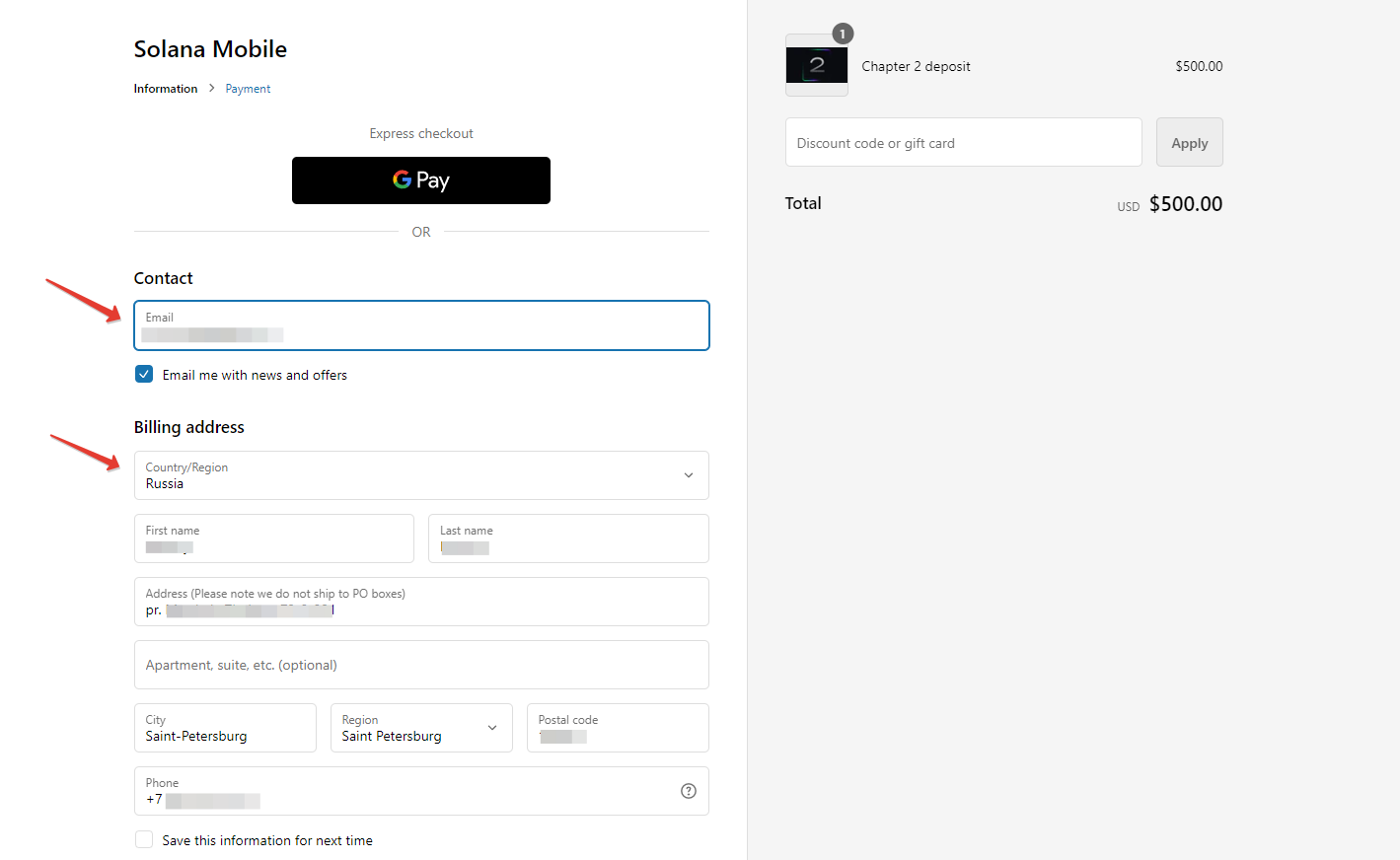
Task: Open the Country/Region dropdown showing Russia
Action: (x=421, y=475)
